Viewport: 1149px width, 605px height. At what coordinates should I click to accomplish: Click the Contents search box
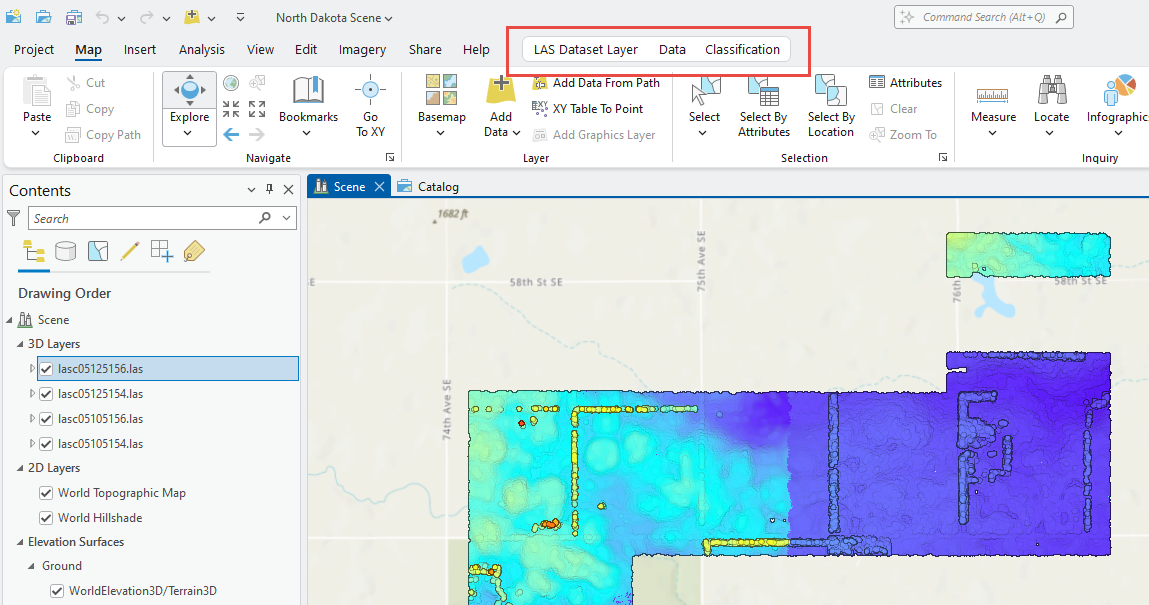pos(140,218)
